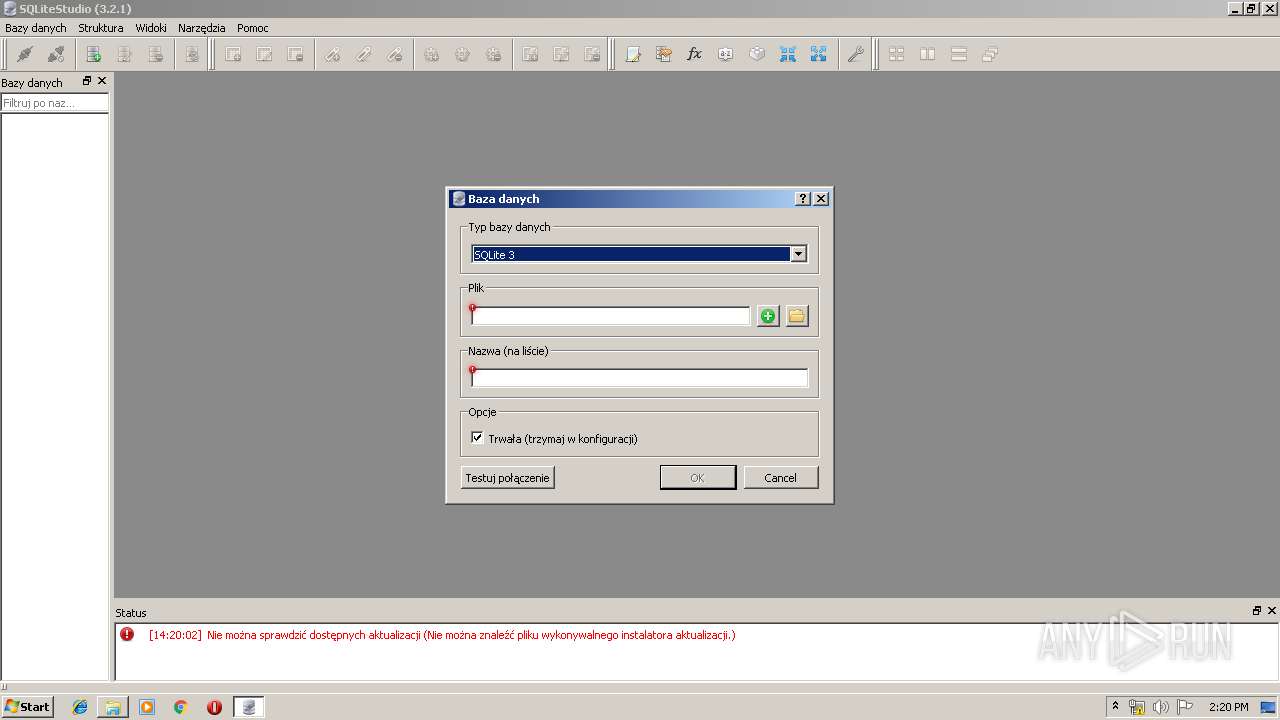Float the Bazy danych side panel
Screen dimensions: 1280x720
87,81
